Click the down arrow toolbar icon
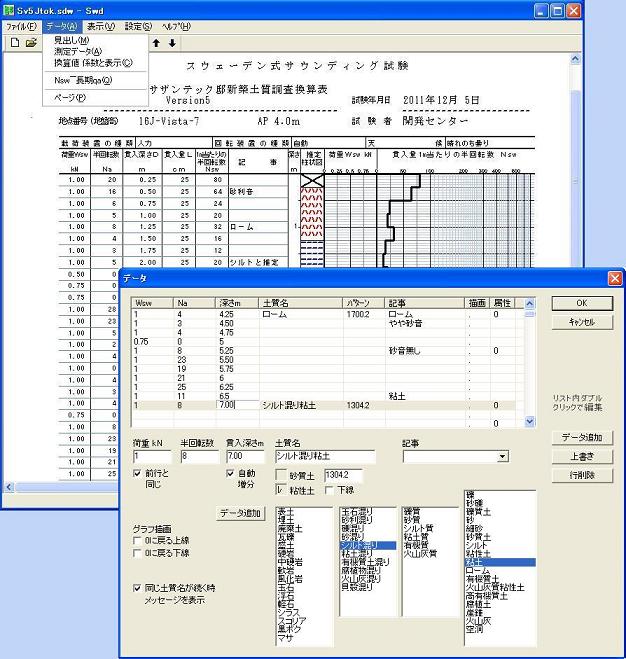 [x=172, y=43]
